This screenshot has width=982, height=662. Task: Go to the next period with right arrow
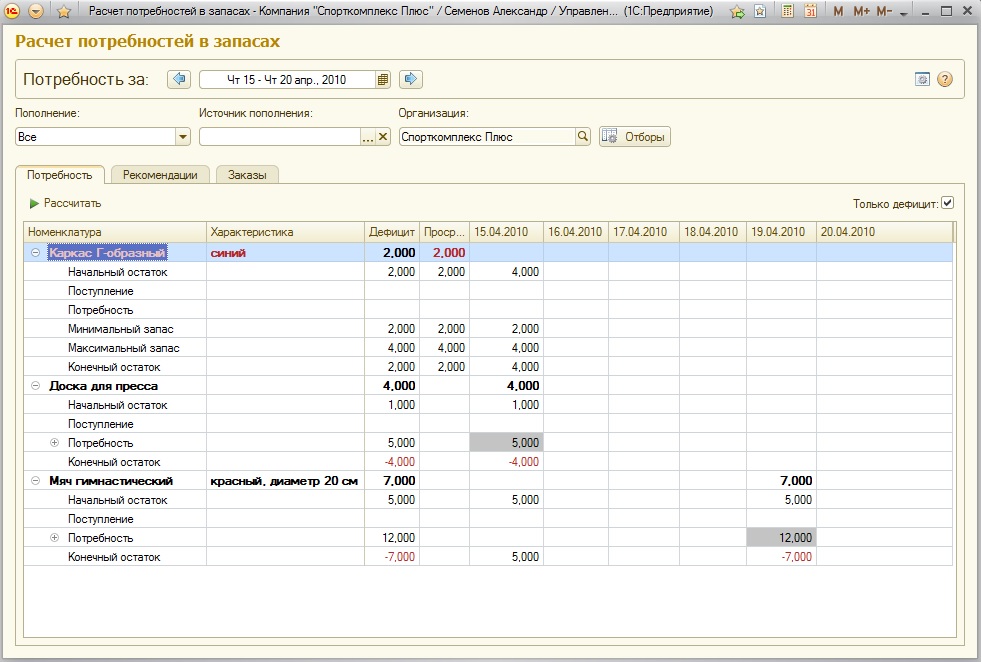point(410,80)
